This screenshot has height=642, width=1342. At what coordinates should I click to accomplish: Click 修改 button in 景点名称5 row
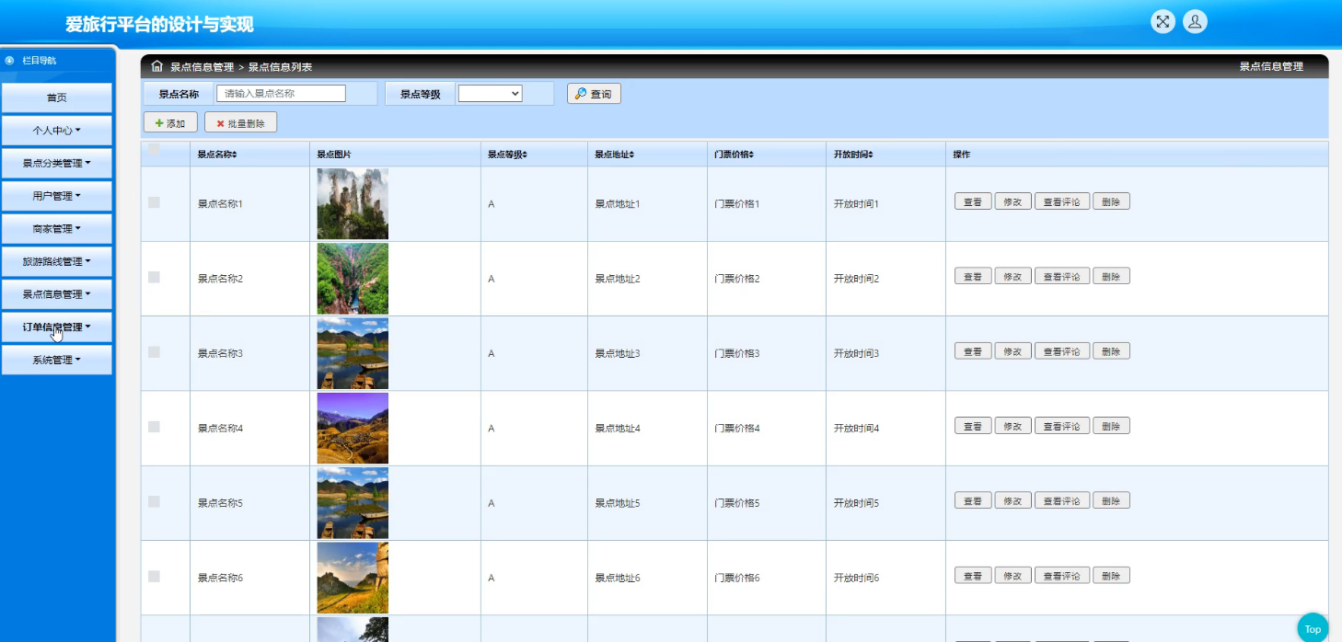coord(1012,501)
